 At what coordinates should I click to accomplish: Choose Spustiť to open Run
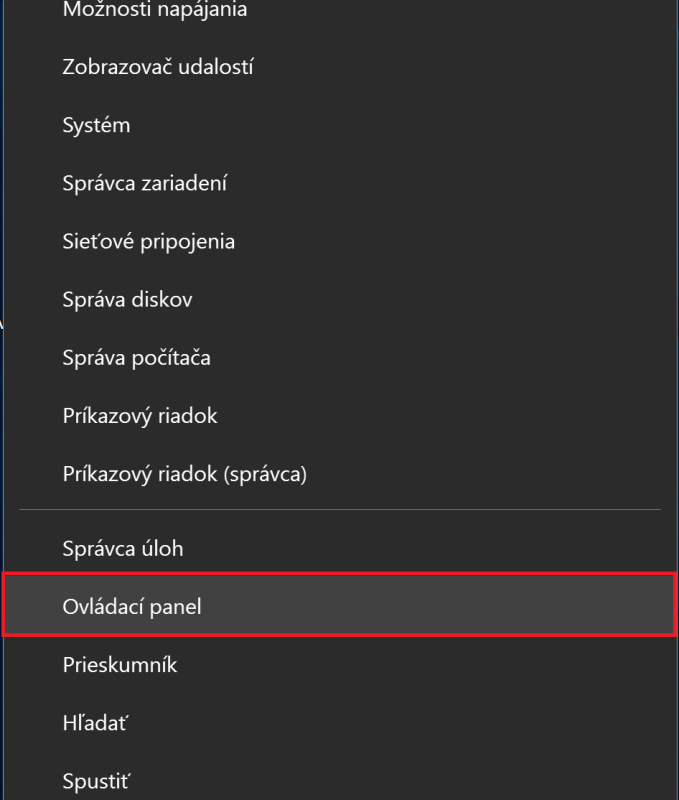[x=96, y=780]
